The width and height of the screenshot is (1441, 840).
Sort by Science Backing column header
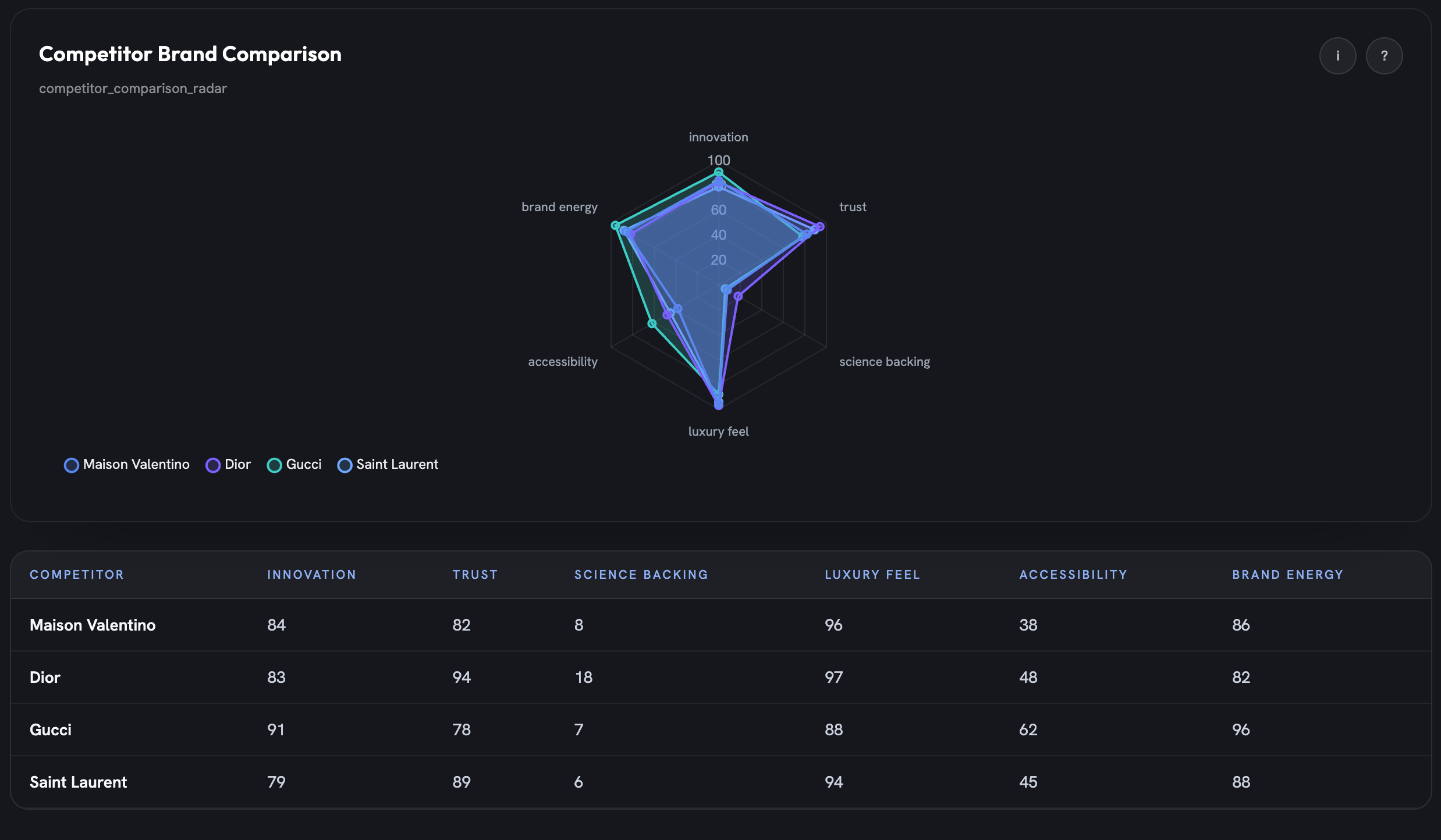(x=641, y=575)
